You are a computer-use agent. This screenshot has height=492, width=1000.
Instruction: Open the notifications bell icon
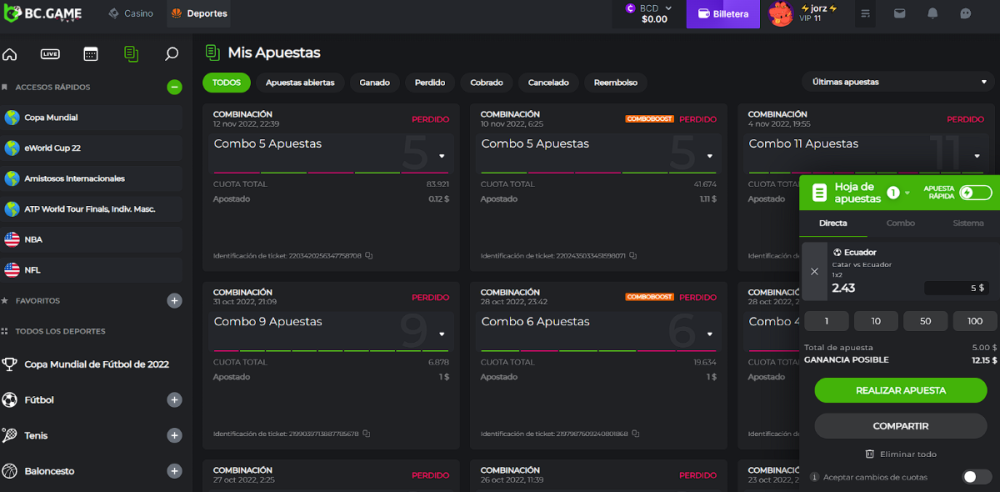[932, 14]
